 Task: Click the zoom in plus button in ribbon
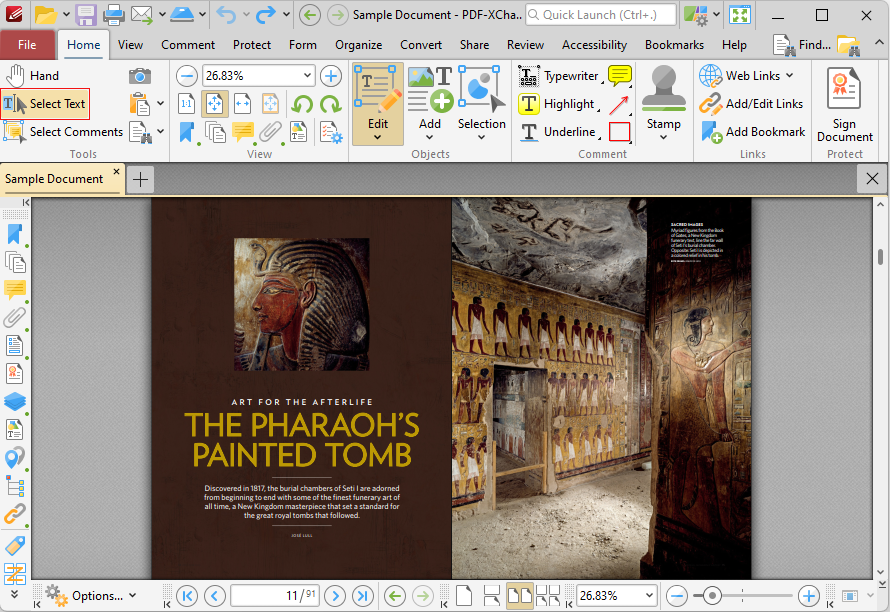(x=331, y=76)
